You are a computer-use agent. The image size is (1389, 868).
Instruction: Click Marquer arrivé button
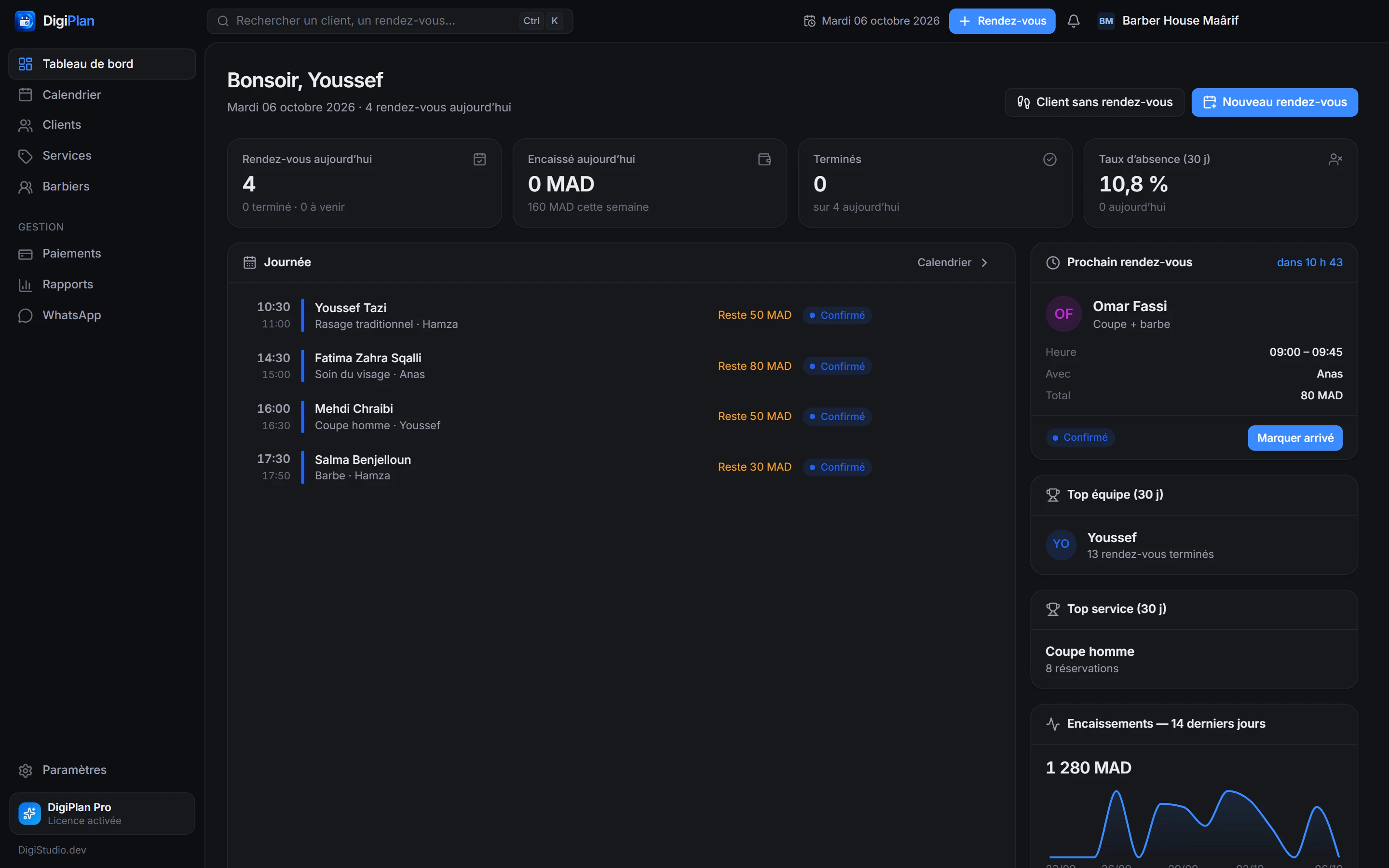coord(1295,438)
